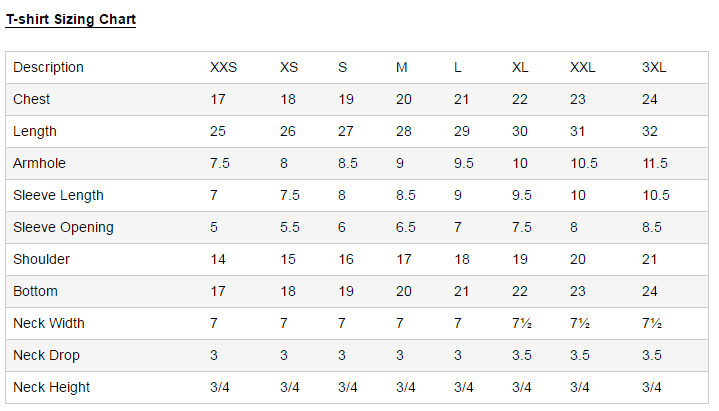This screenshot has height=411, width=719.
Task: Select the 6.5 Sleeve Opening value for M
Action: (x=405, y=228)
